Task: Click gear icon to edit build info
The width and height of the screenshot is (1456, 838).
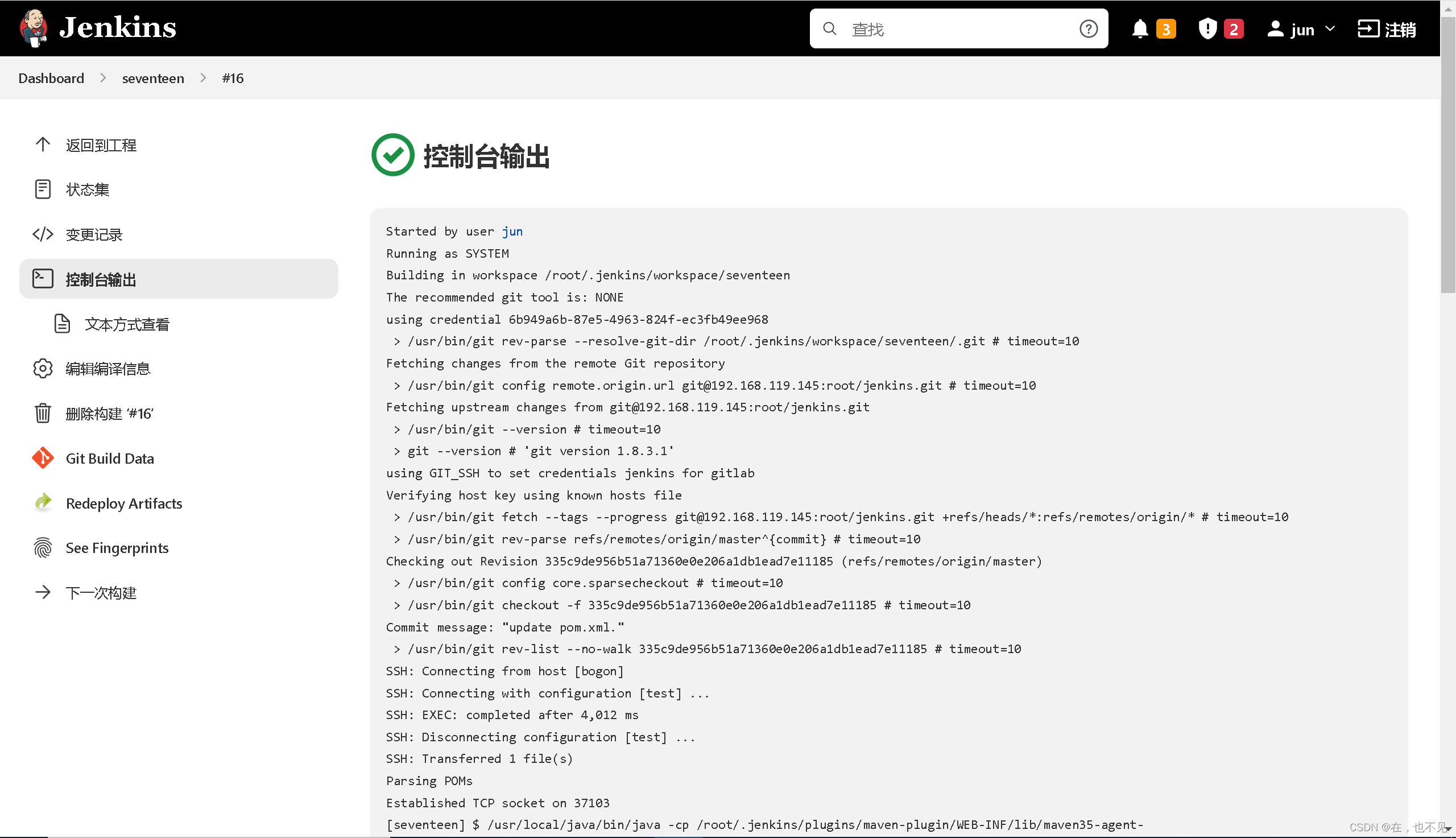Action: [43, 368]
